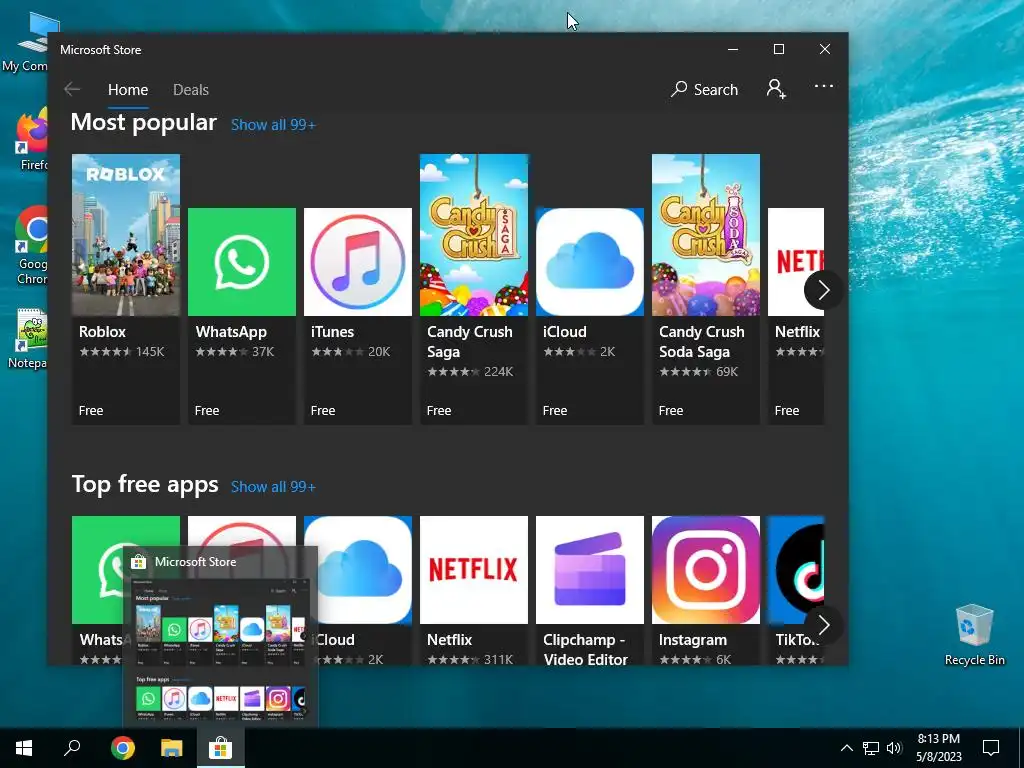Viewport: 1024px width, 768px height.
Task: Switch to the Home tab
Action: coord(128,89)
